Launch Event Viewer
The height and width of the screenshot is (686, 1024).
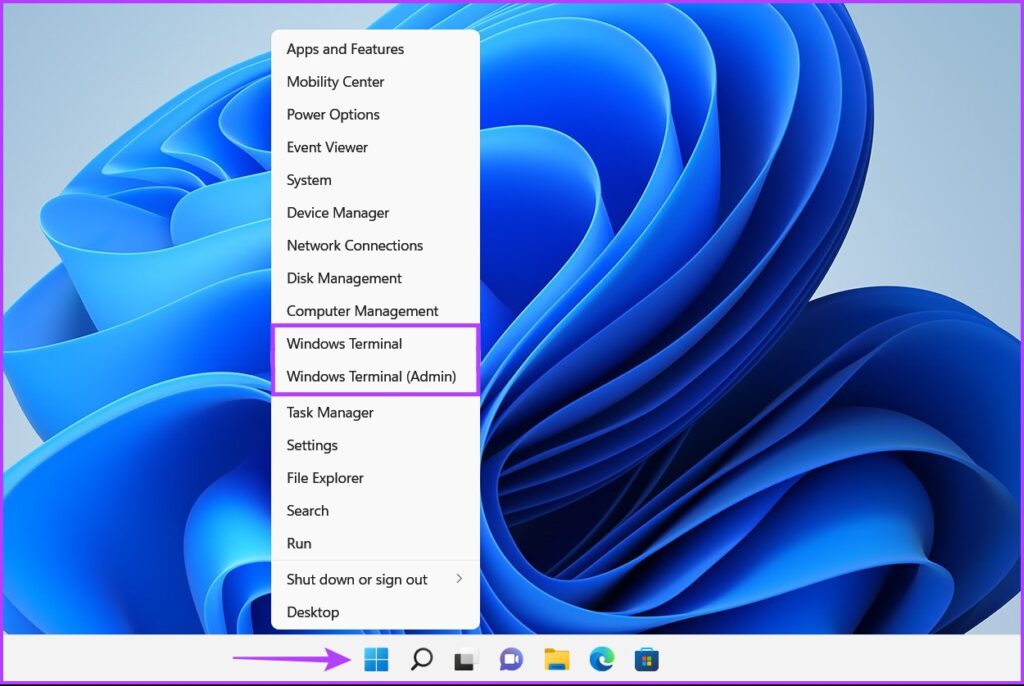[327, 147]
